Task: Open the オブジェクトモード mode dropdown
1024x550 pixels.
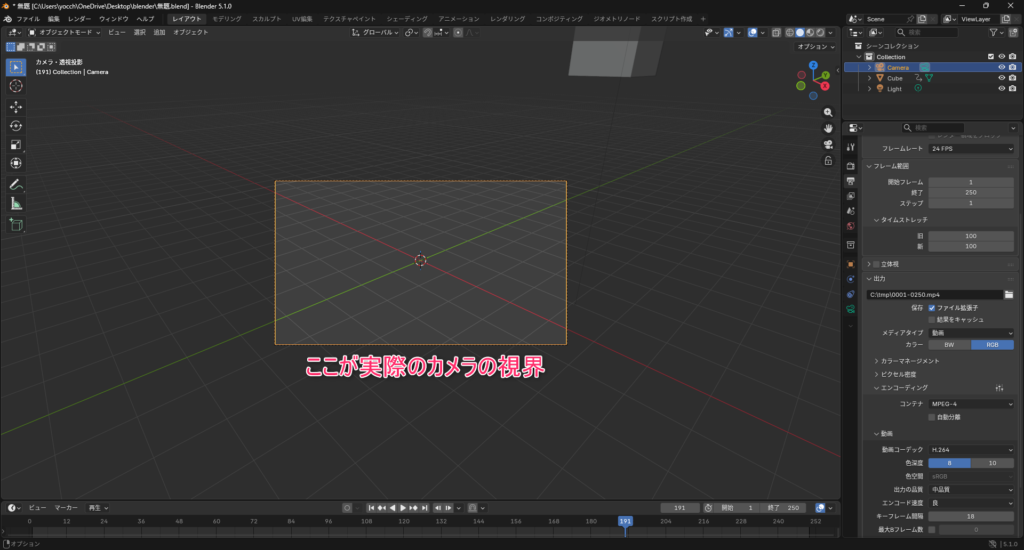Action: (x=66, y=32)
